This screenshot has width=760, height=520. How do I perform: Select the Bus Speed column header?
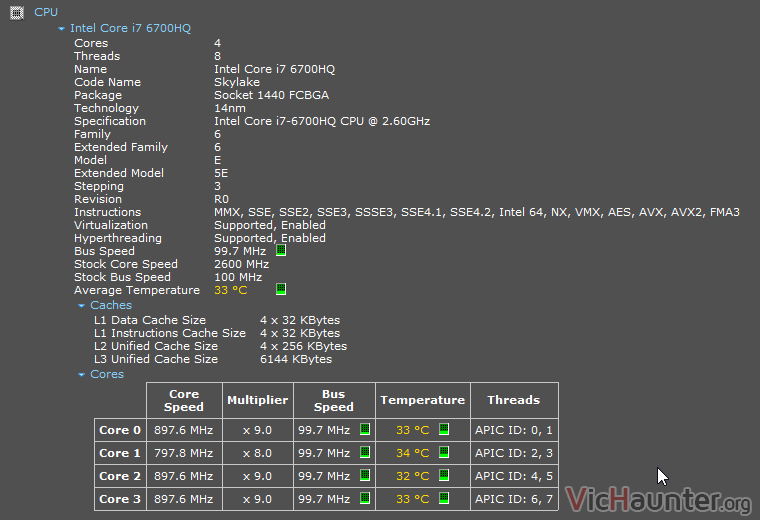tap(334, 400)
